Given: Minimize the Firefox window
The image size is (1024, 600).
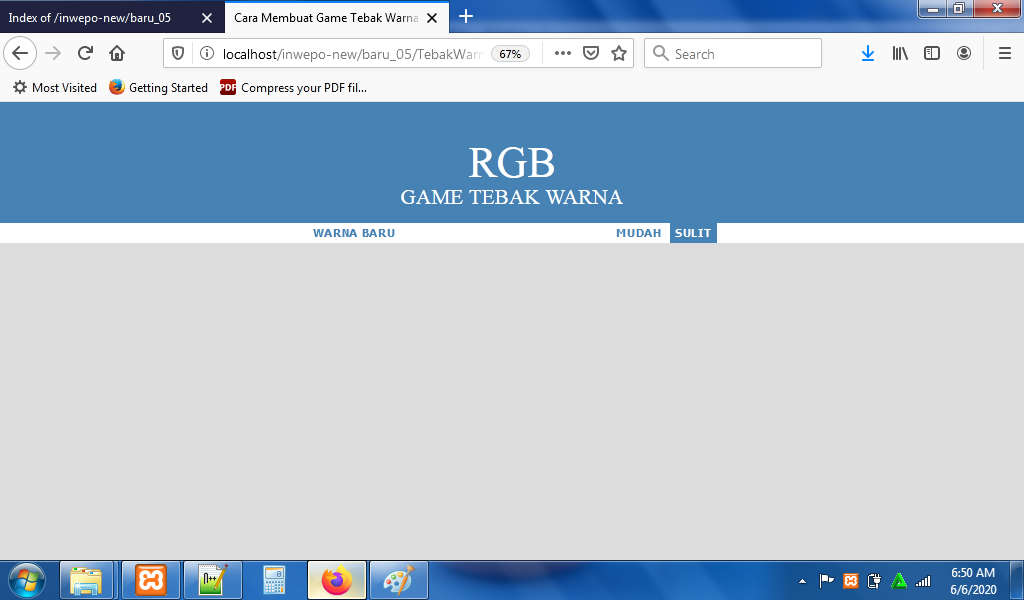Looking at the screenshot, I should pos(933,8).
